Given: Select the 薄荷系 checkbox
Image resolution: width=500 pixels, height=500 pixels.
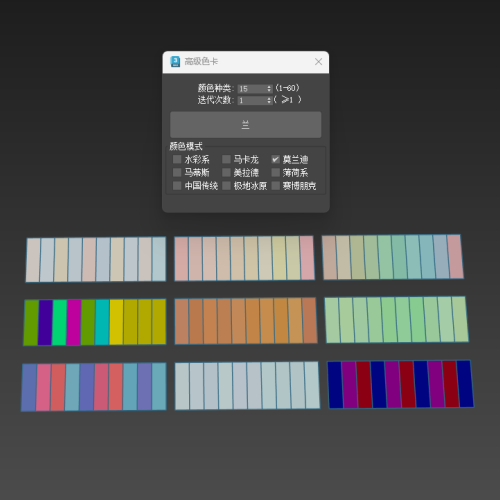Looking at the screenshot, I should click(275, 172).
